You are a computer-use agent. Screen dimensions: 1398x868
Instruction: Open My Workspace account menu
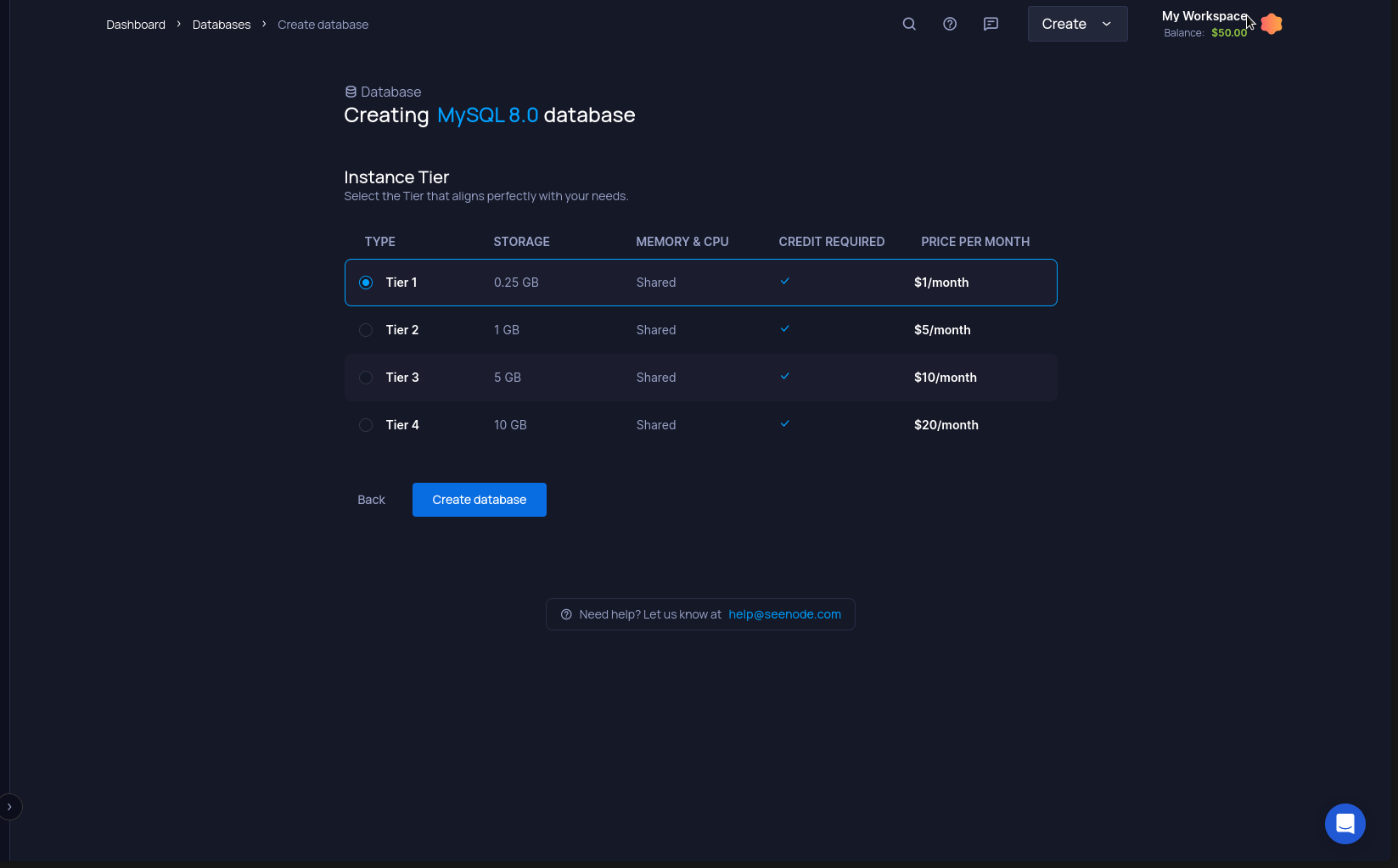point(1205,16)
